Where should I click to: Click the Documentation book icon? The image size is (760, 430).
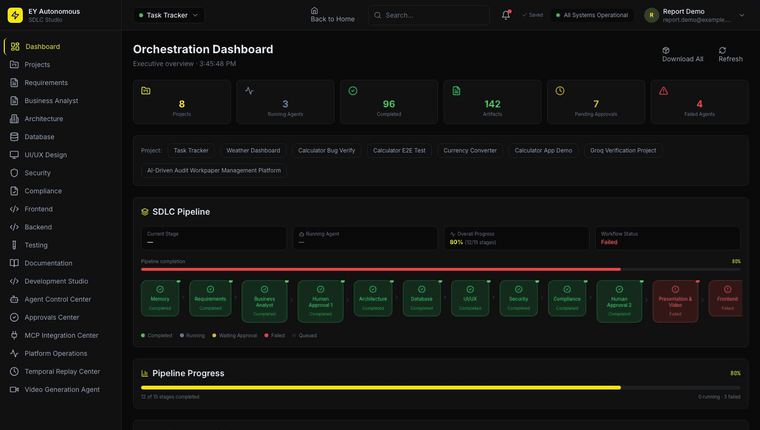15,263
